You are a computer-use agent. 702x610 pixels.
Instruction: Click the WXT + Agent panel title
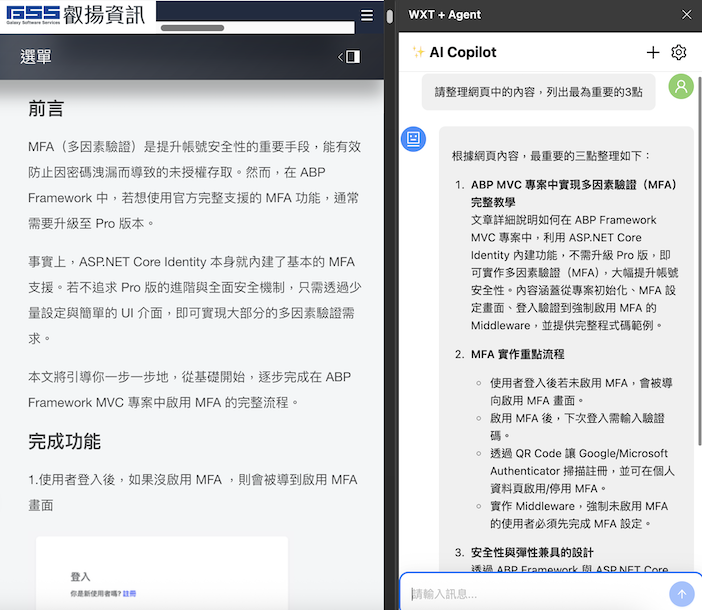coord(445,15)
